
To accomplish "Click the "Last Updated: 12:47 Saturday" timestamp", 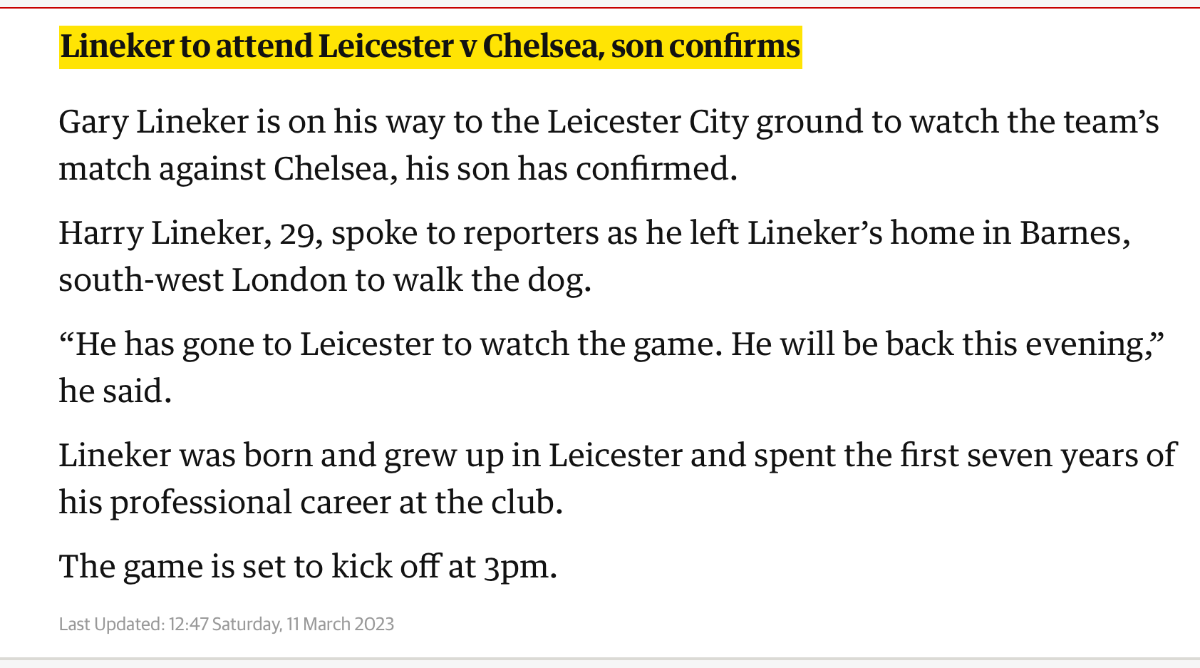I will (x=170, y=624).
